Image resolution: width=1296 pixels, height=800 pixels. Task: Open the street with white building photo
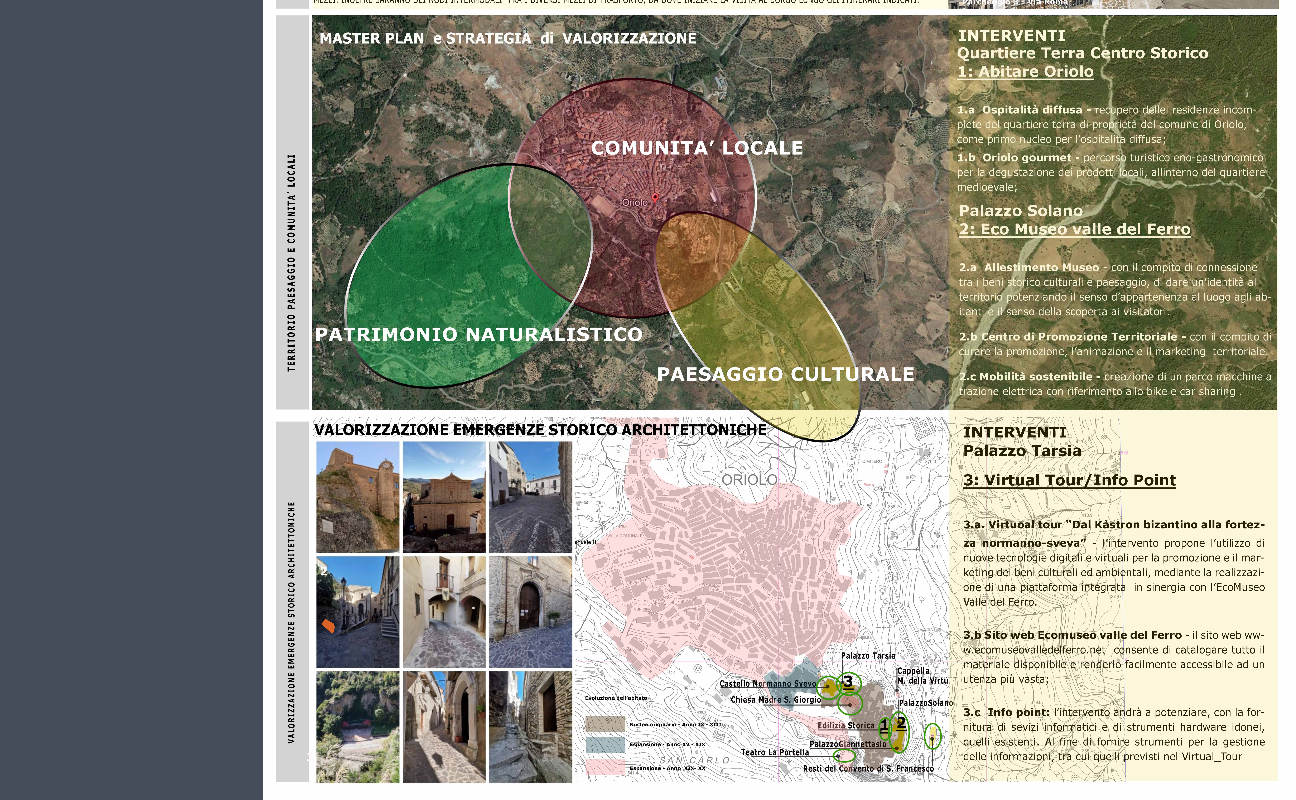pos(531,497)
